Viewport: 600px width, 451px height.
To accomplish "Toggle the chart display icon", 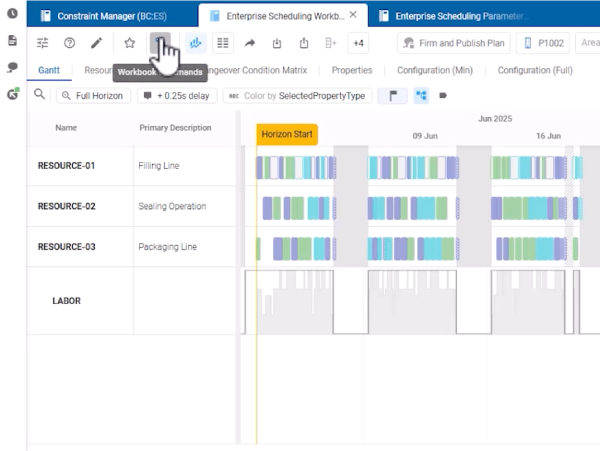I will (196, 43).
